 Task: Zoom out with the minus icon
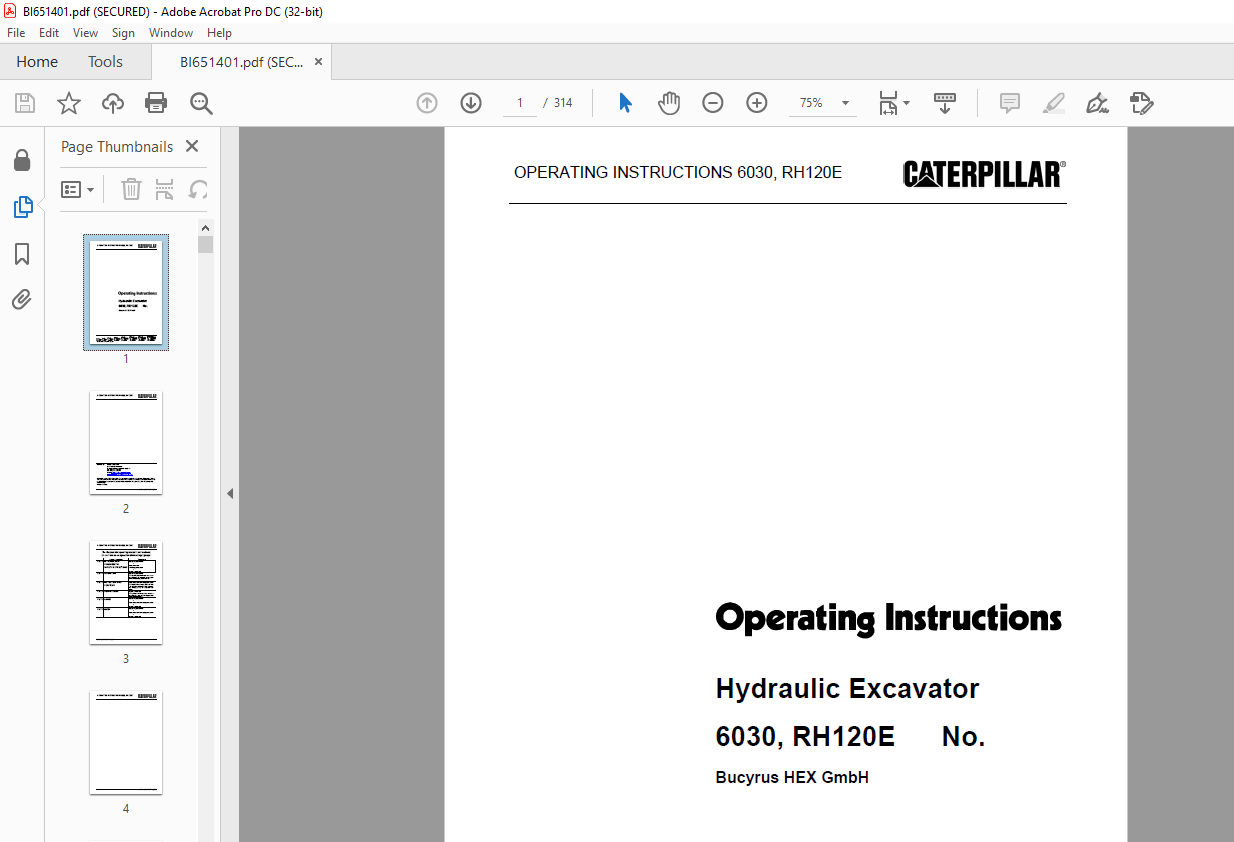[x=713, y=103]
